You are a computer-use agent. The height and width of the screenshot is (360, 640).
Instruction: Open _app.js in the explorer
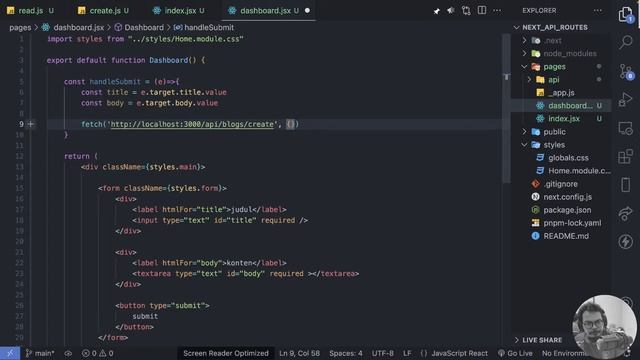click(x=561, y=93)
